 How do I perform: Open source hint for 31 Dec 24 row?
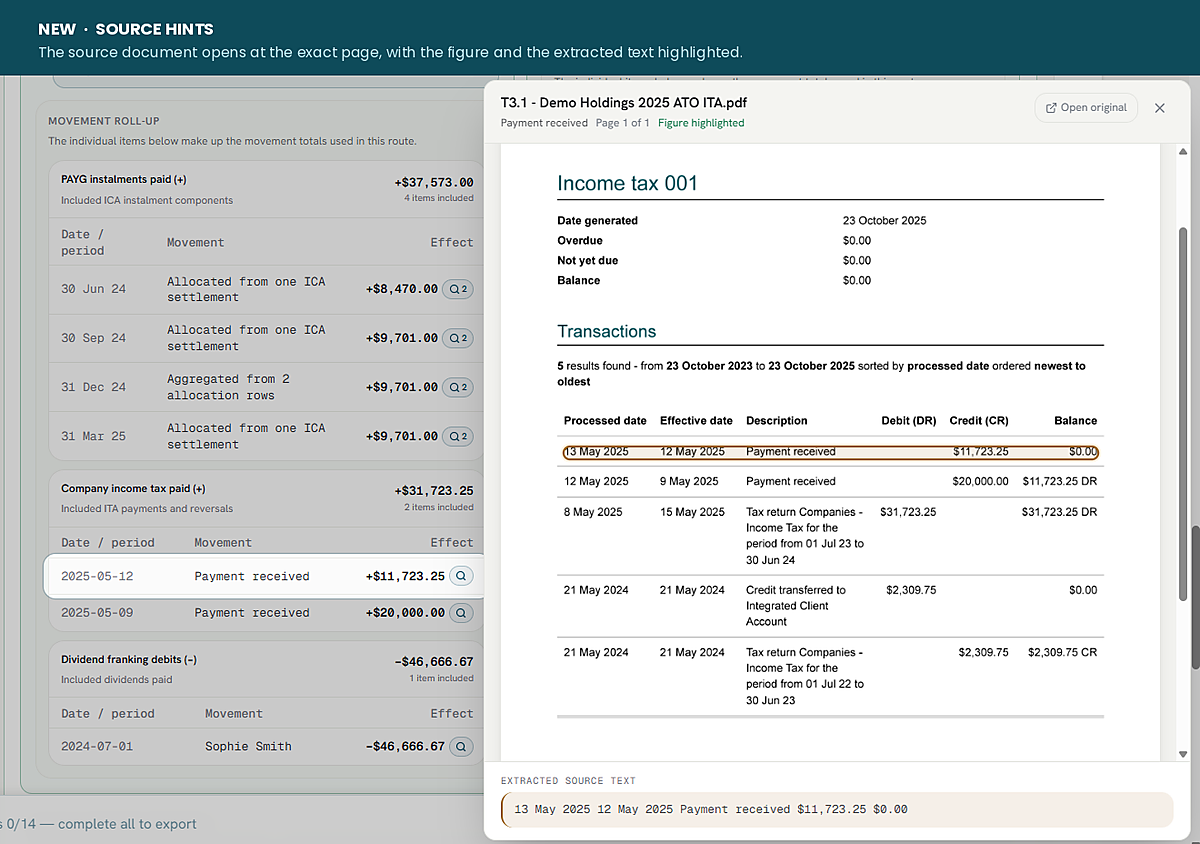tap(457, 387)
